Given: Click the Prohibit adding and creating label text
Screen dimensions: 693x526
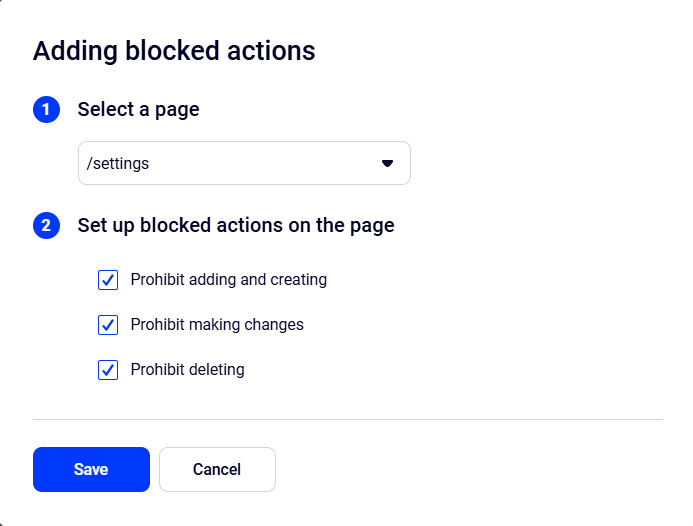Looking at the screenshot, I should 228,280.
